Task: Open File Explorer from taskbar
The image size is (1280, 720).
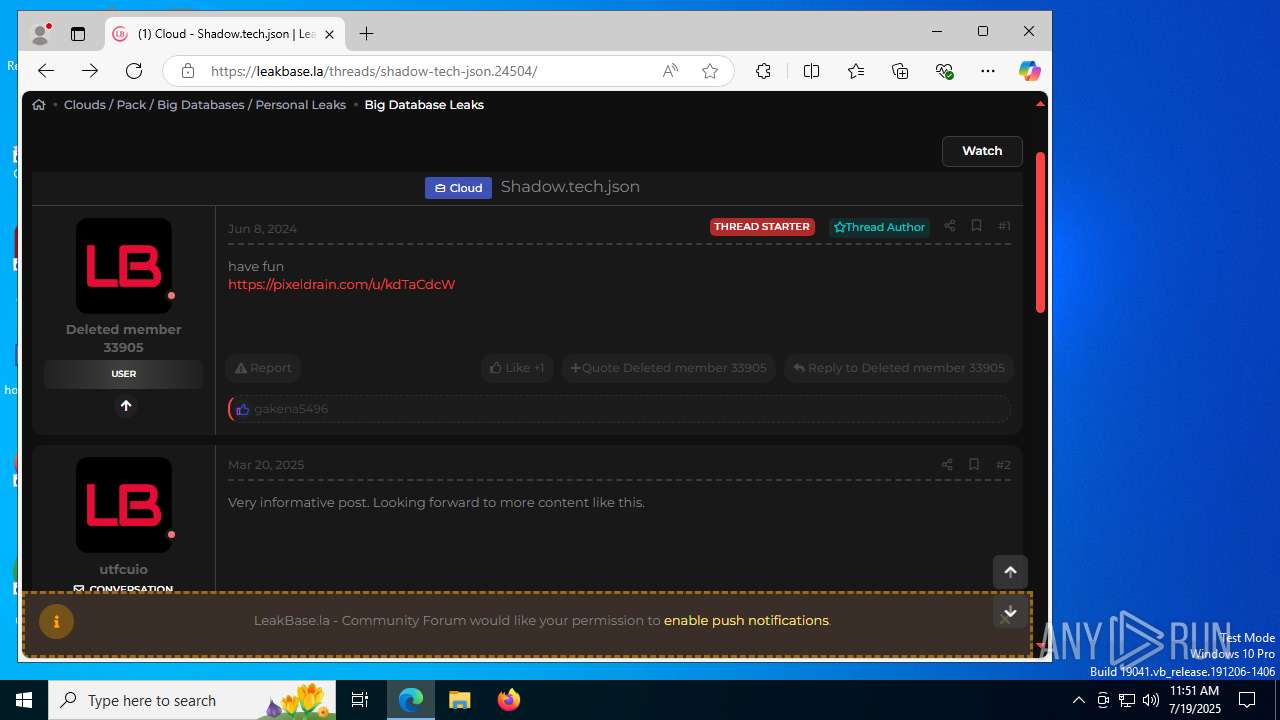Action: coord(459,700)
